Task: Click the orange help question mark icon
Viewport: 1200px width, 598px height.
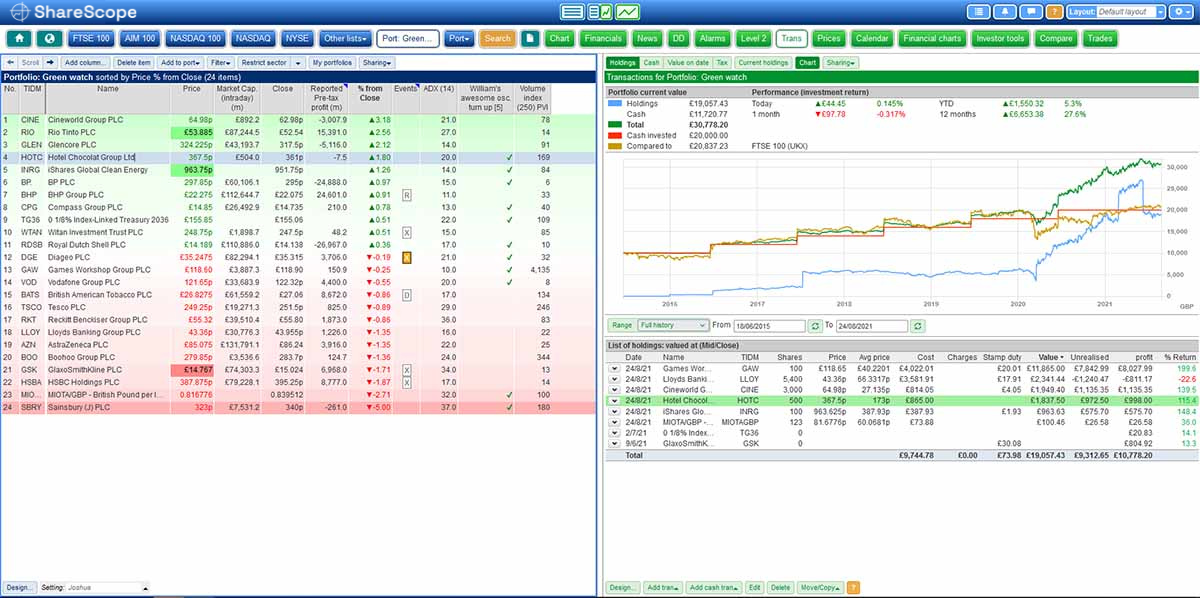Action: (1052, 12)
